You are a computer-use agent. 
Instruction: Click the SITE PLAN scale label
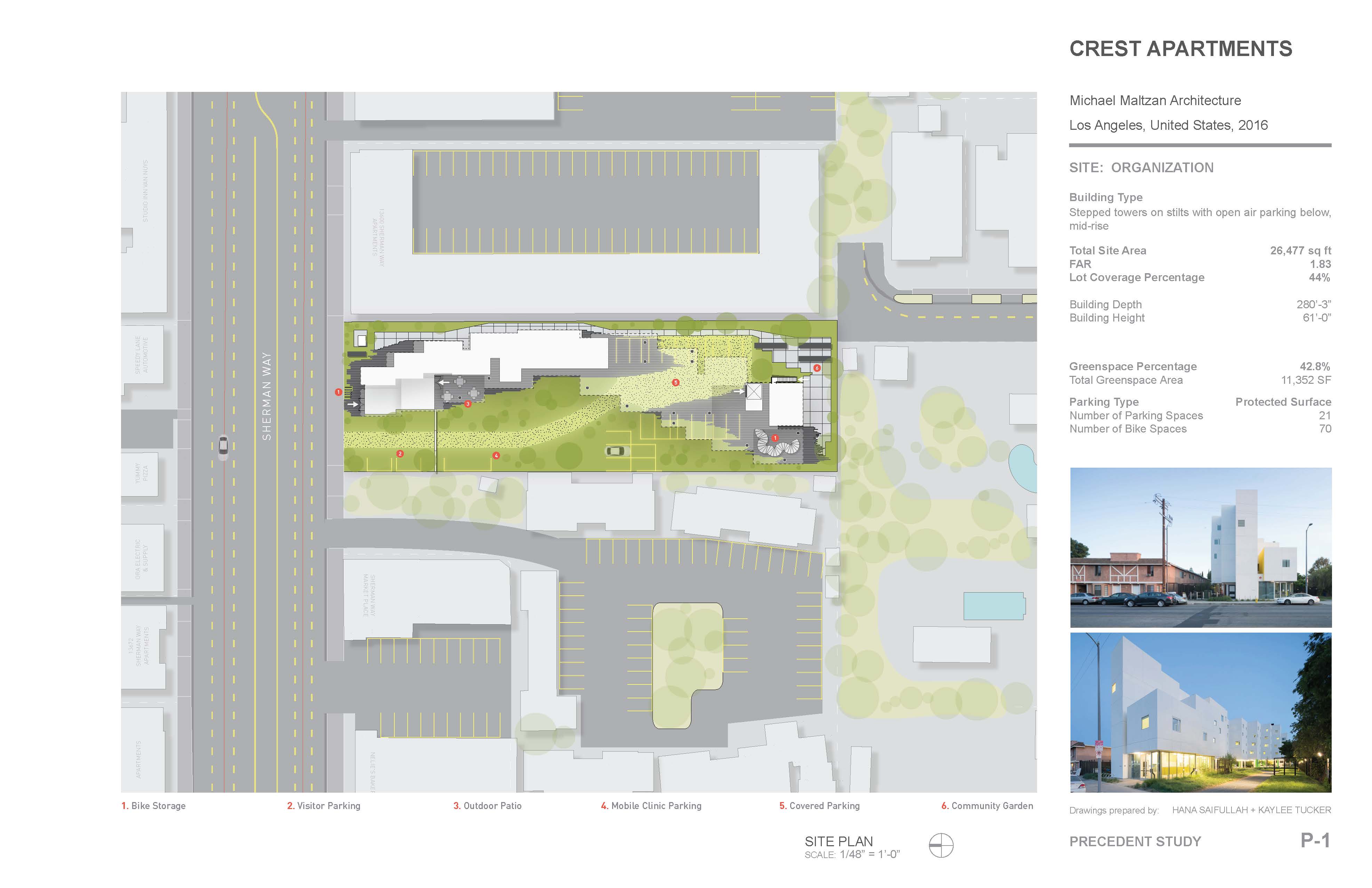[x=839, y=841]
